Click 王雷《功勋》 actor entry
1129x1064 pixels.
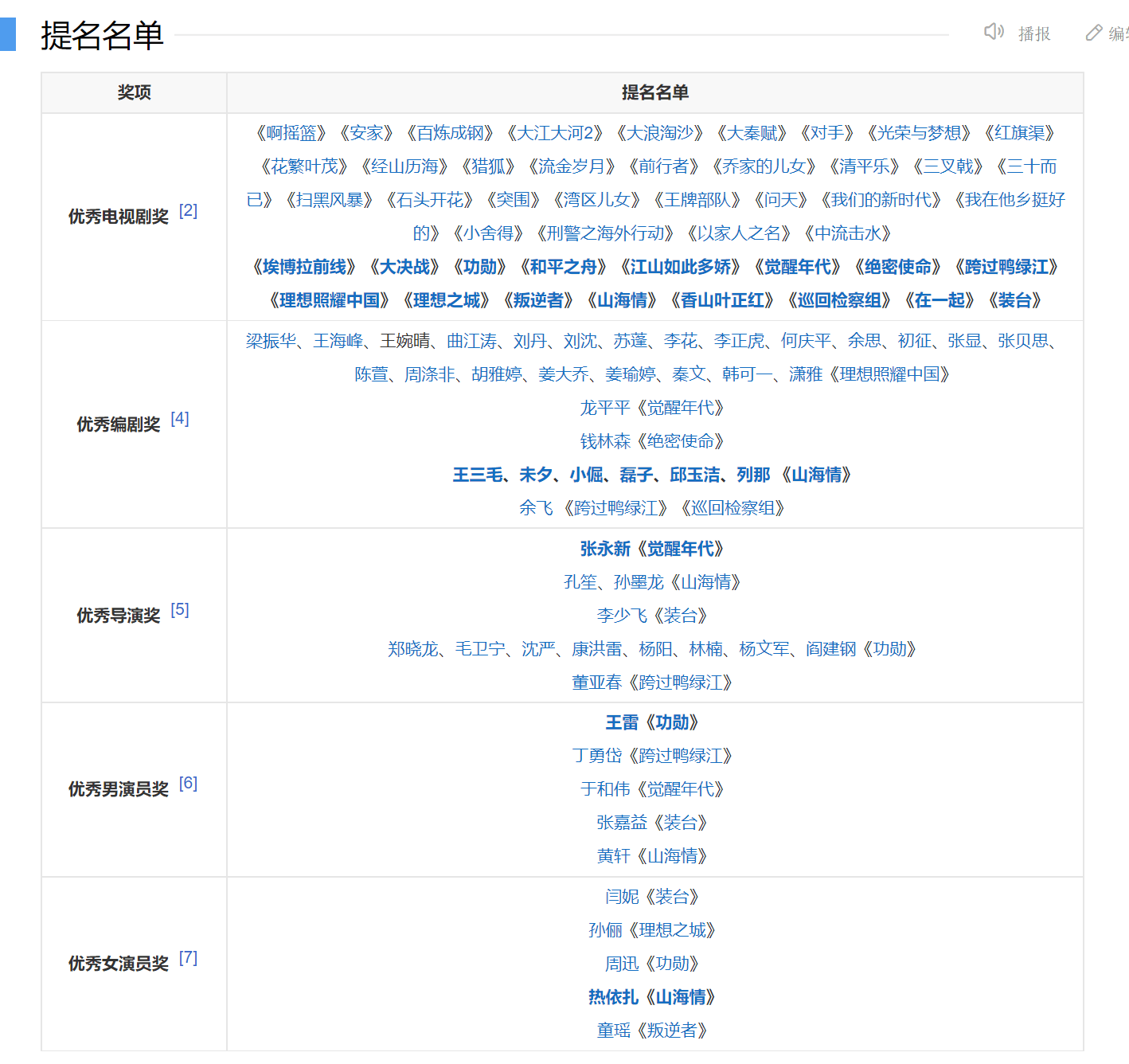tap(652, 722)
